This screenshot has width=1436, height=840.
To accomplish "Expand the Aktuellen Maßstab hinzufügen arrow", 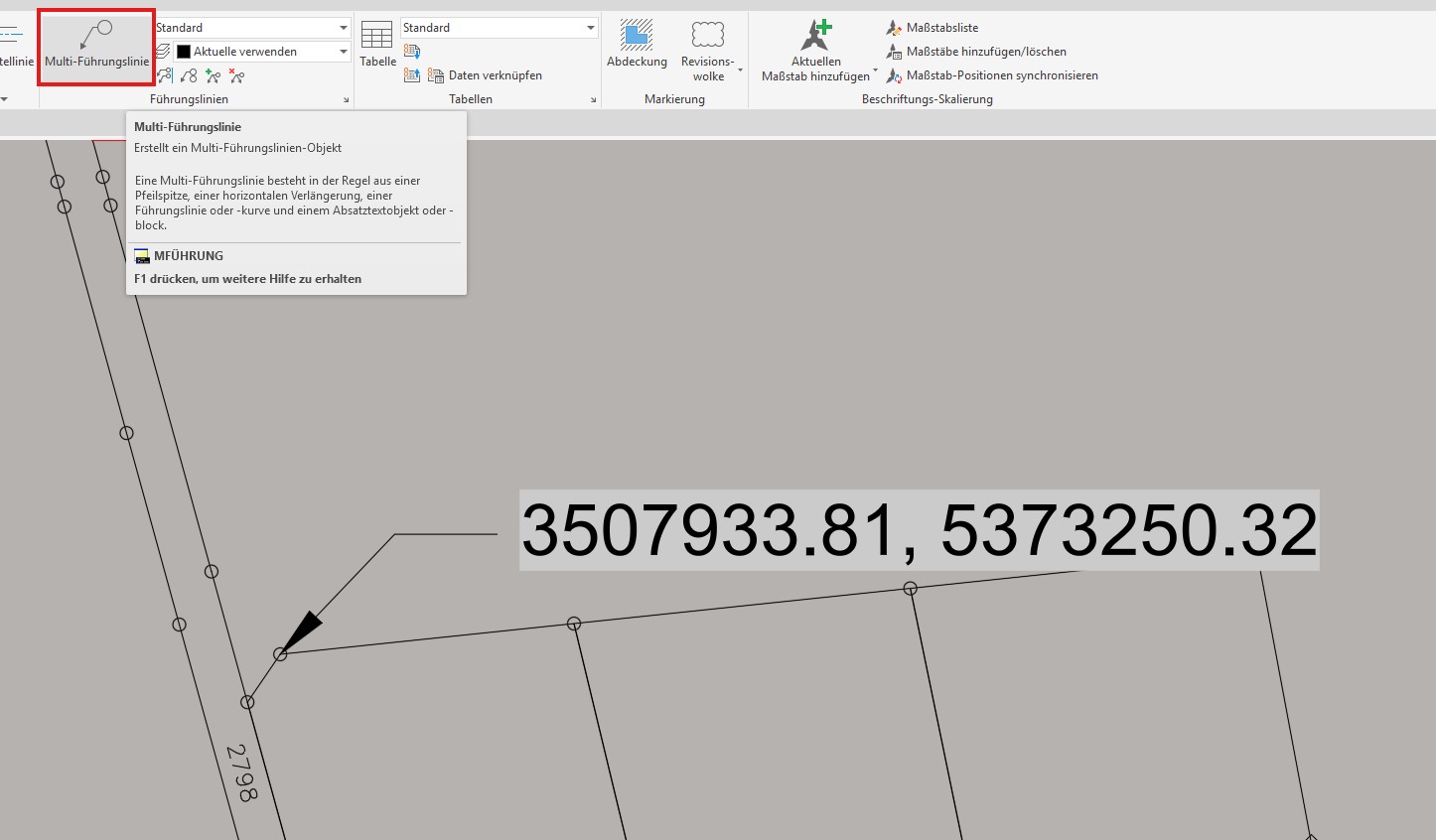I will [875, 70].
